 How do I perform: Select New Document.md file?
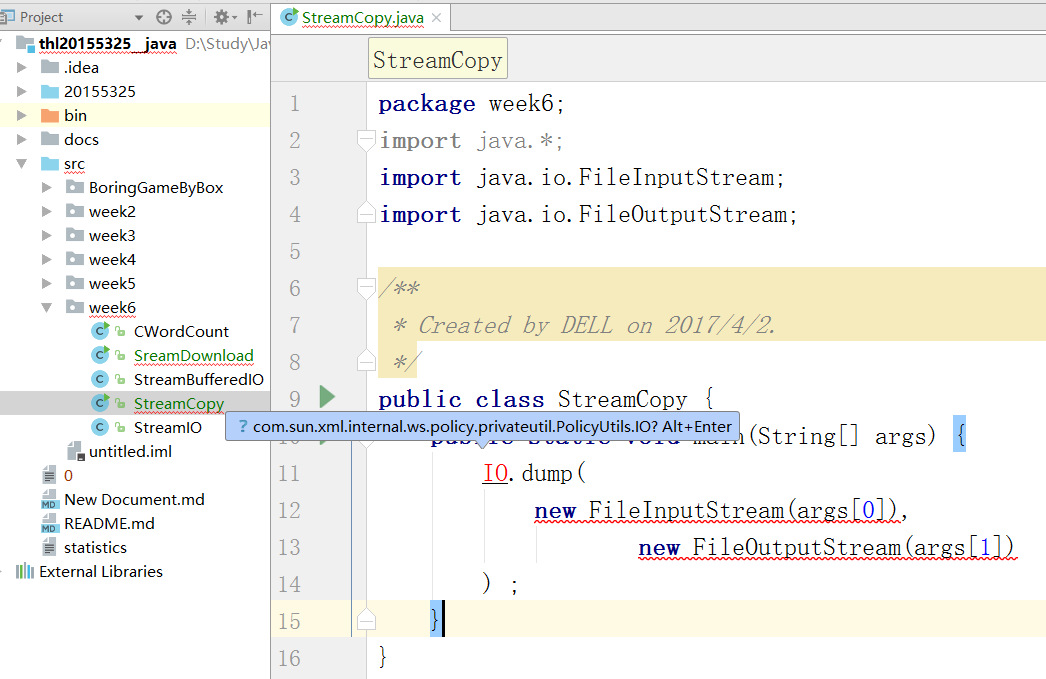134,500
